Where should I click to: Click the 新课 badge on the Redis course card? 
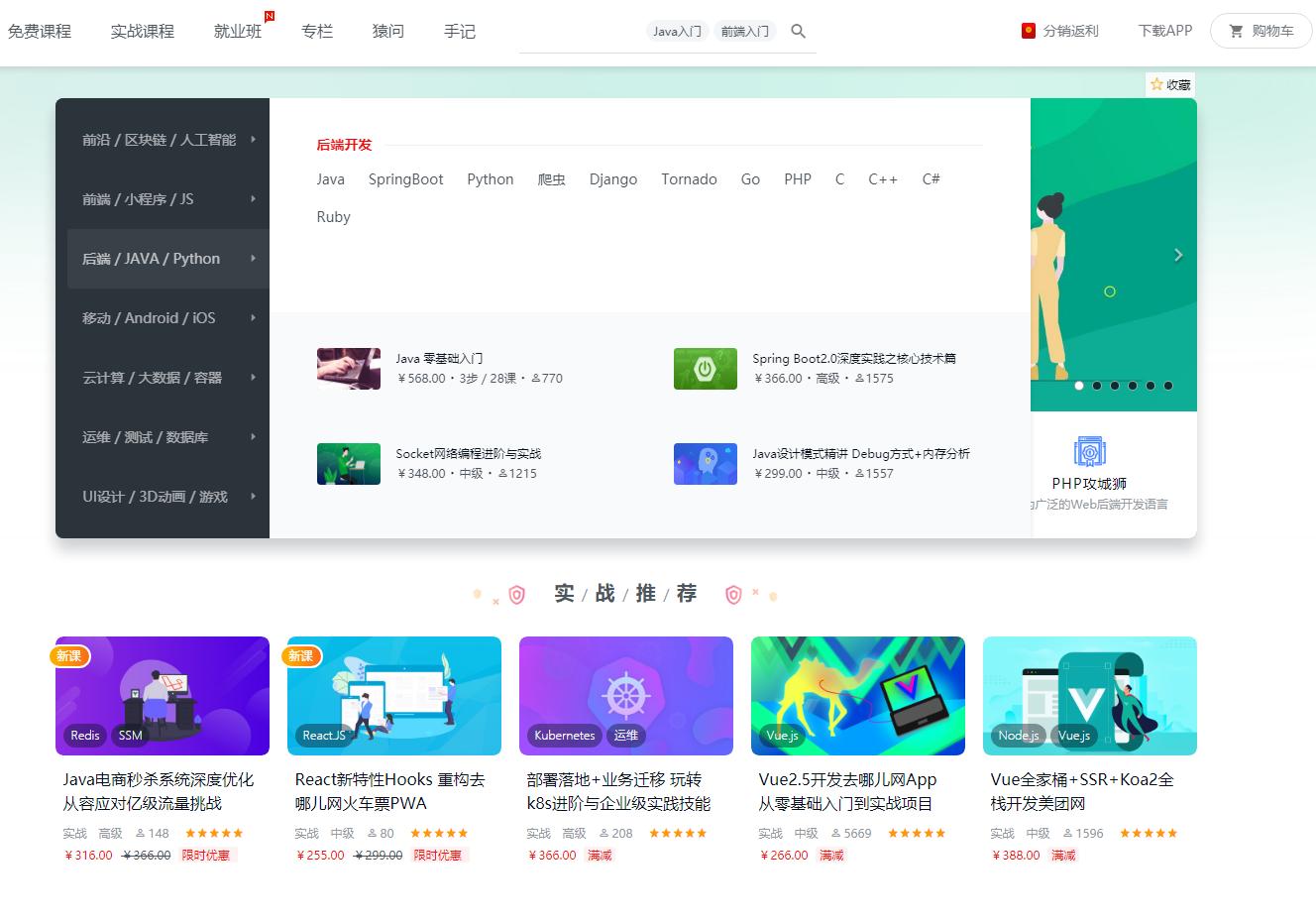click(x=70, y=655)
